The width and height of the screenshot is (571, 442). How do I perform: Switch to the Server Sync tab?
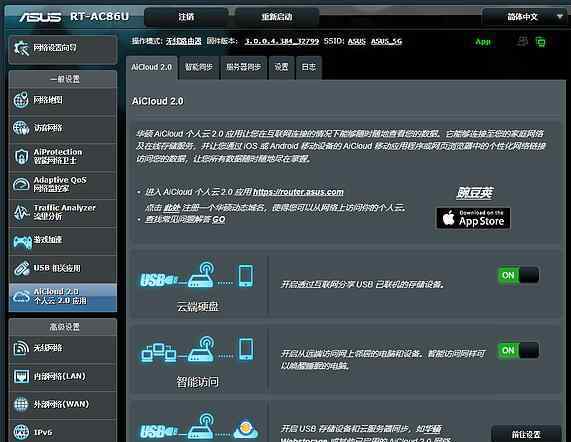[244, 67]
